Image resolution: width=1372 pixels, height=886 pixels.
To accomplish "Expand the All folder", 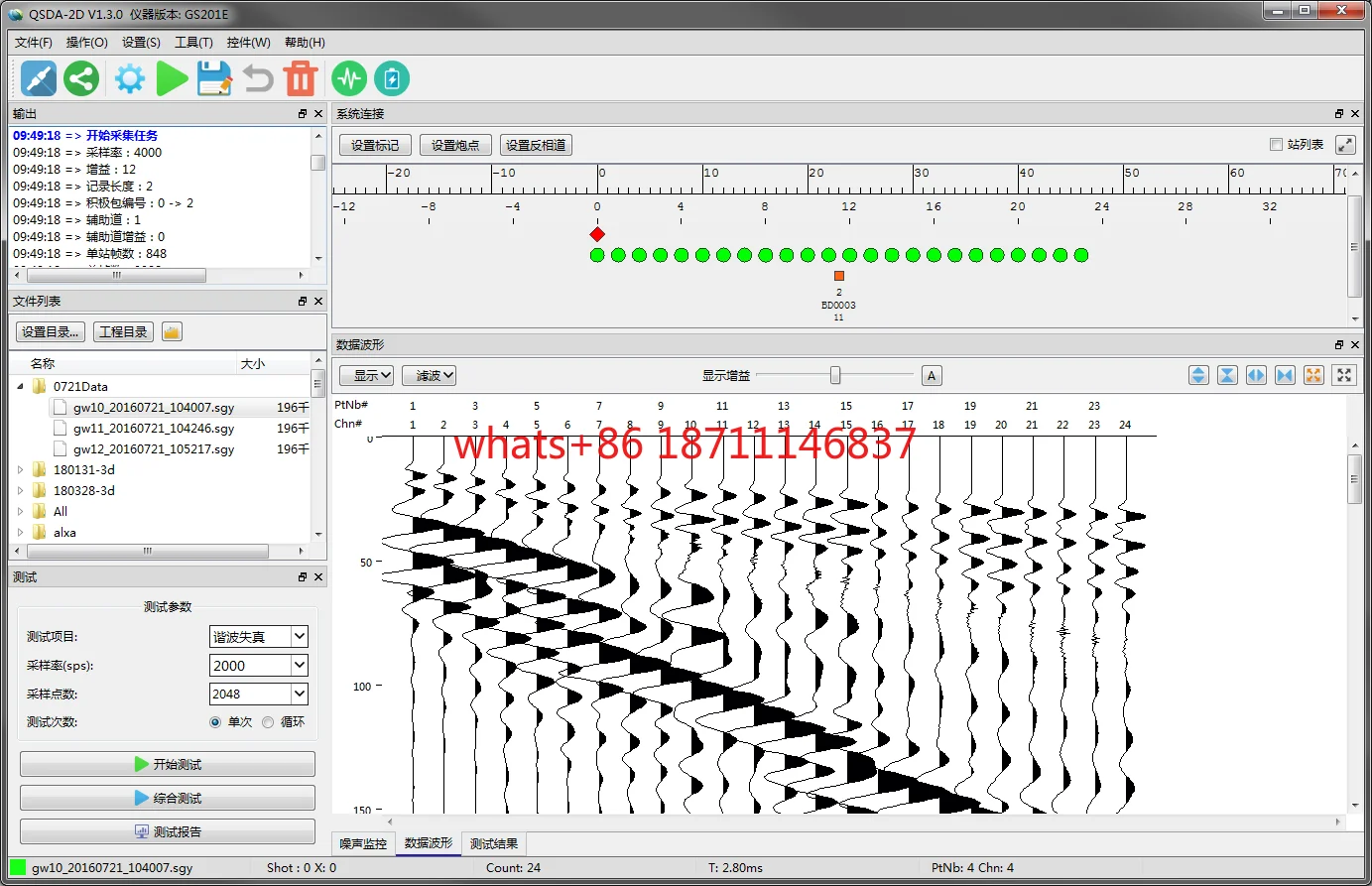I will pos(21,512).
